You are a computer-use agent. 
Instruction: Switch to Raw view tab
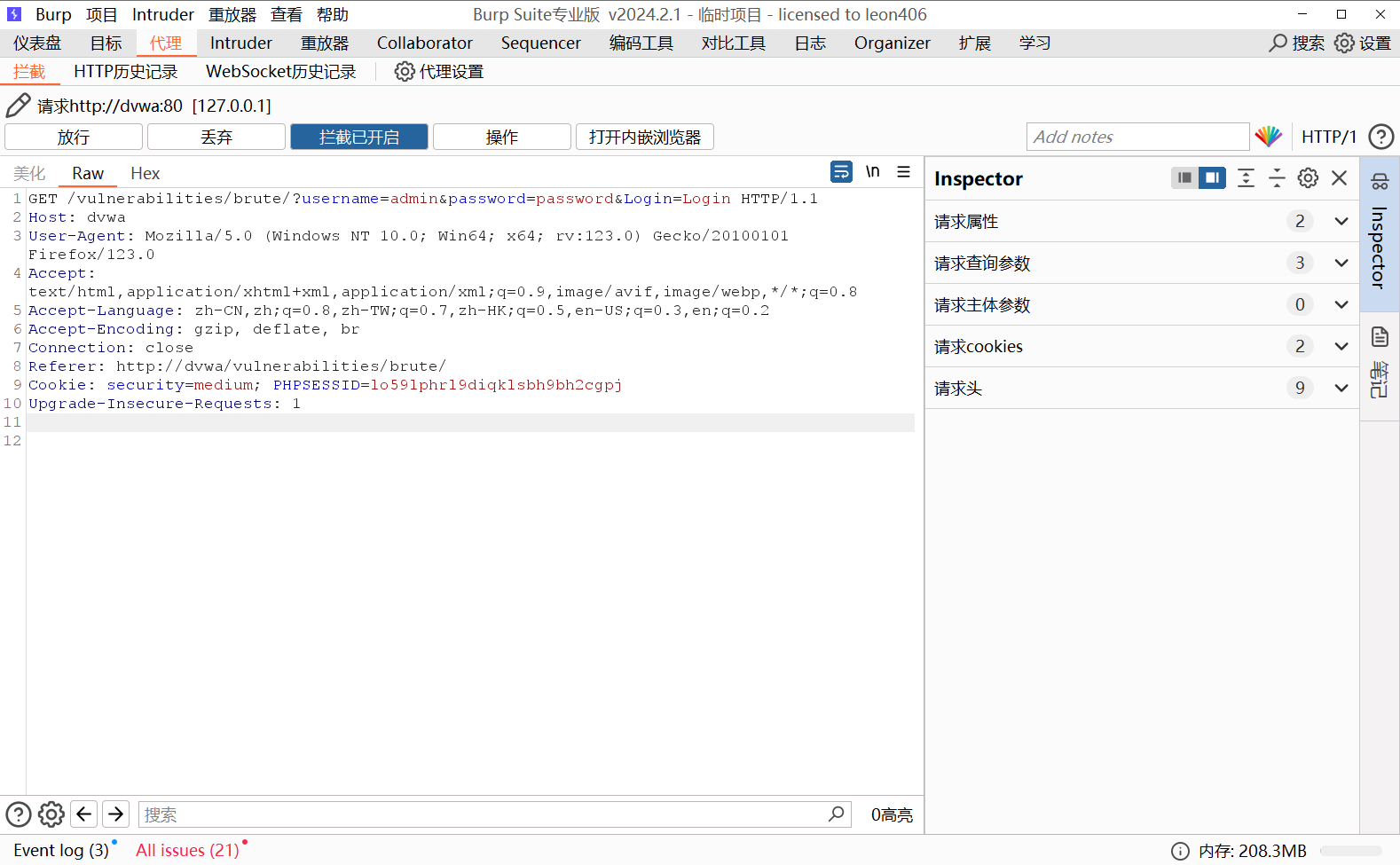(88, 173)
